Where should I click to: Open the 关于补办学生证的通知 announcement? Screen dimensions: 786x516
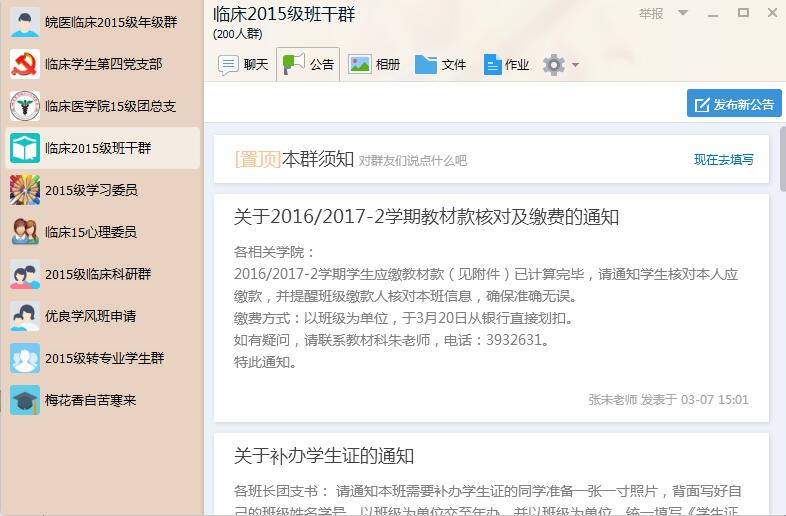(x=324, y=457)
